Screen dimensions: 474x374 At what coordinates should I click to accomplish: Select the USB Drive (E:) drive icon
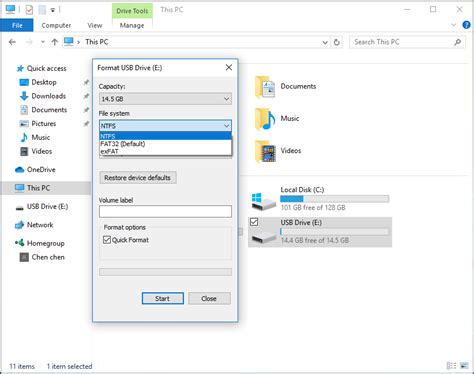pyautogui.click(x=264, y=237)
